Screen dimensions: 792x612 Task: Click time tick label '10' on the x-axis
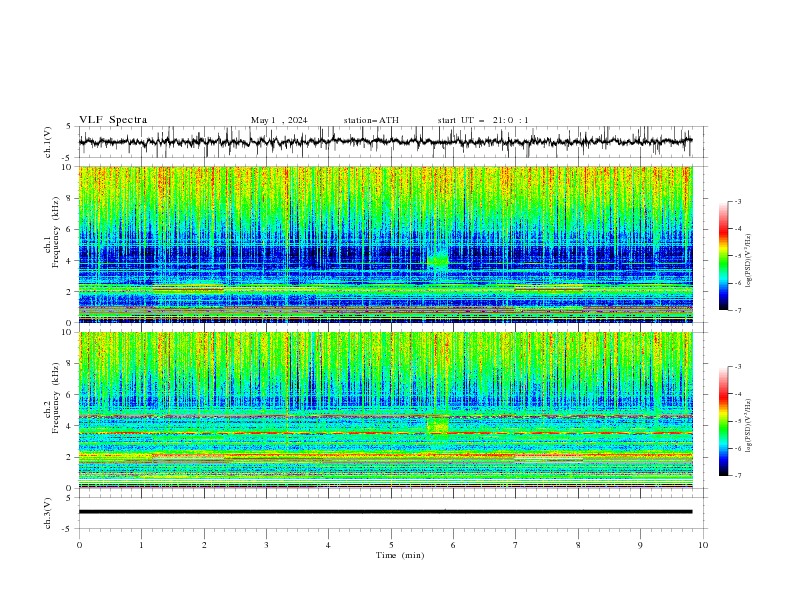tap(703, 545)
